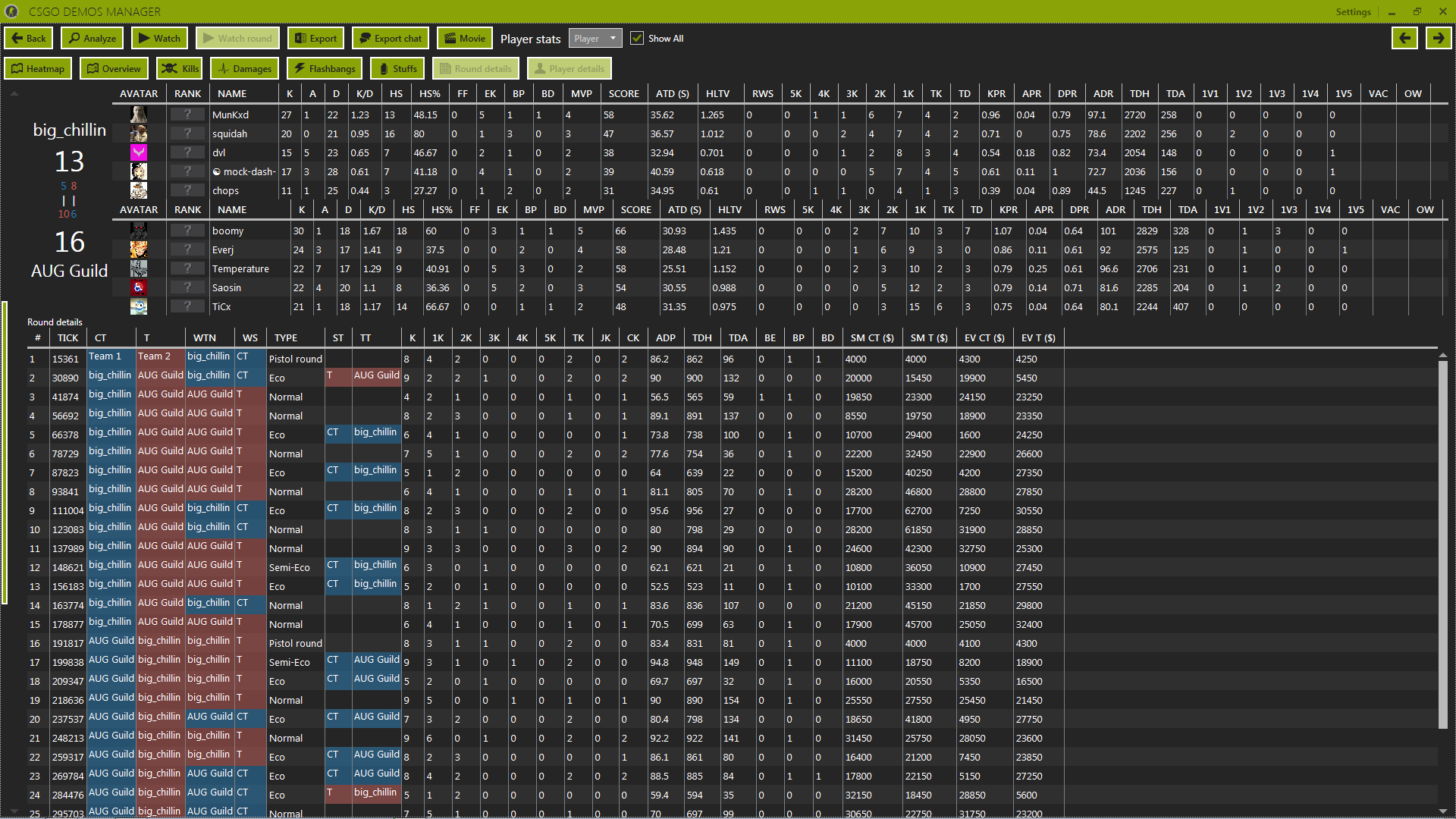Click the big_chillin team name label
Screen dimensions: 1456x819
[x=69, y=130]
